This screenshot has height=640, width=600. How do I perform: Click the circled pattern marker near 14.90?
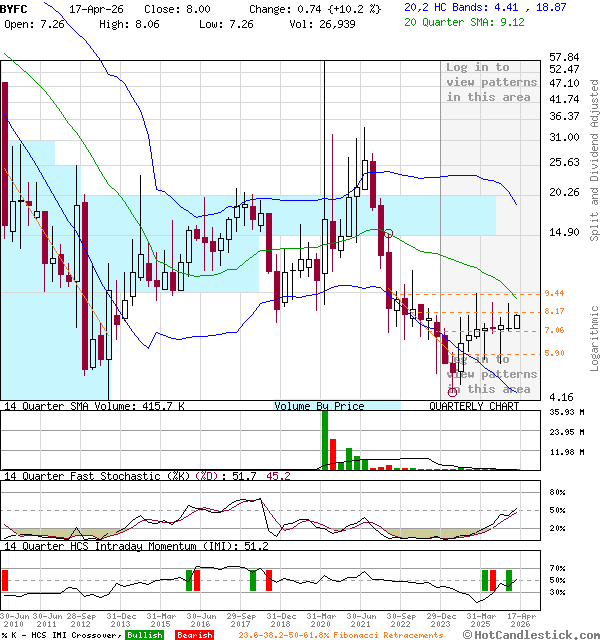(388, 234)
